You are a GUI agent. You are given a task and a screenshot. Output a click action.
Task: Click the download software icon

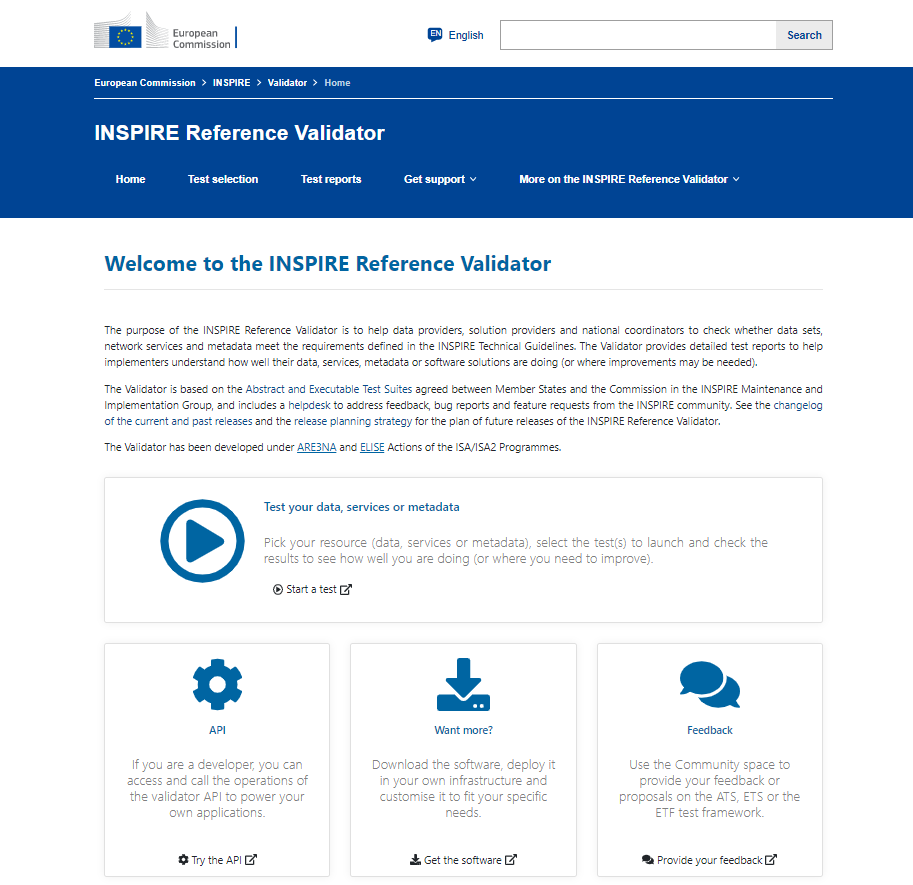pyautogui.click(x=463, y=685)
